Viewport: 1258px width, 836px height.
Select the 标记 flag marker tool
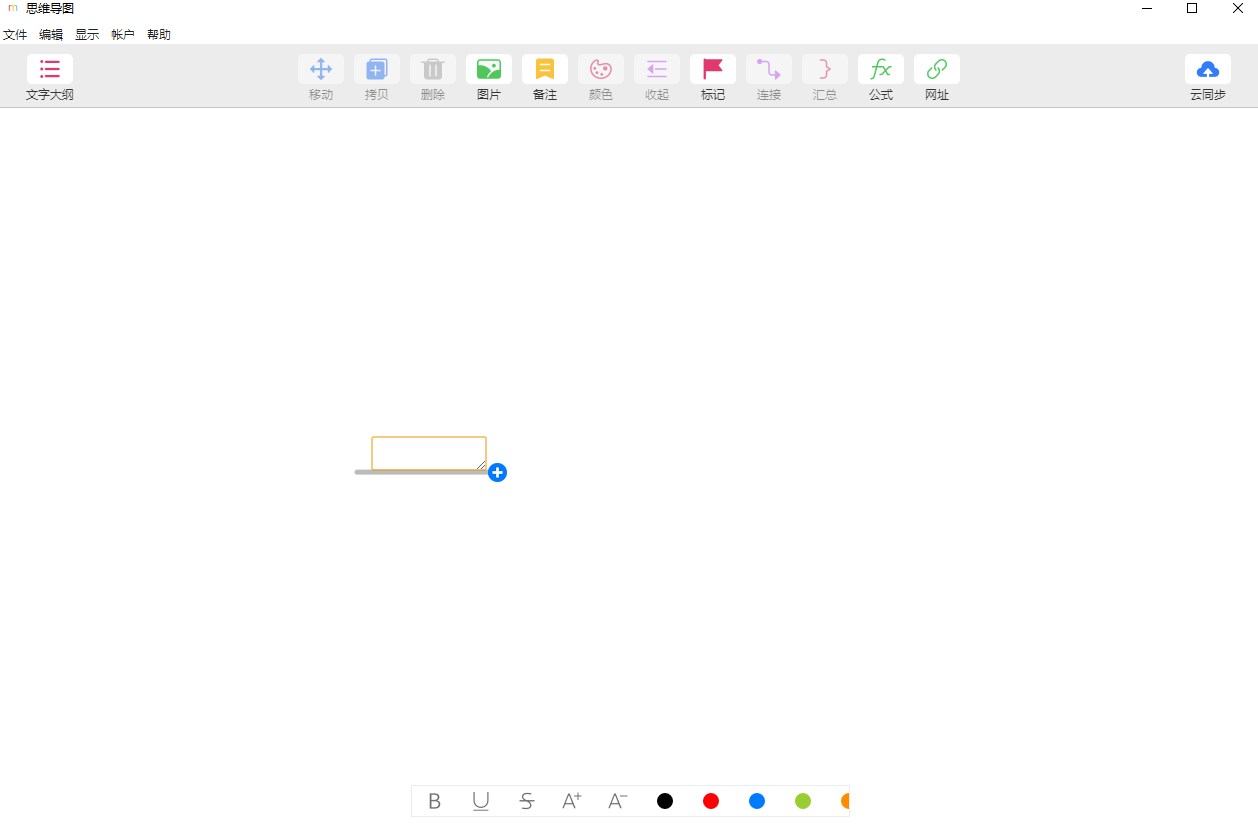pyautogui.click(x=713, y=70)
